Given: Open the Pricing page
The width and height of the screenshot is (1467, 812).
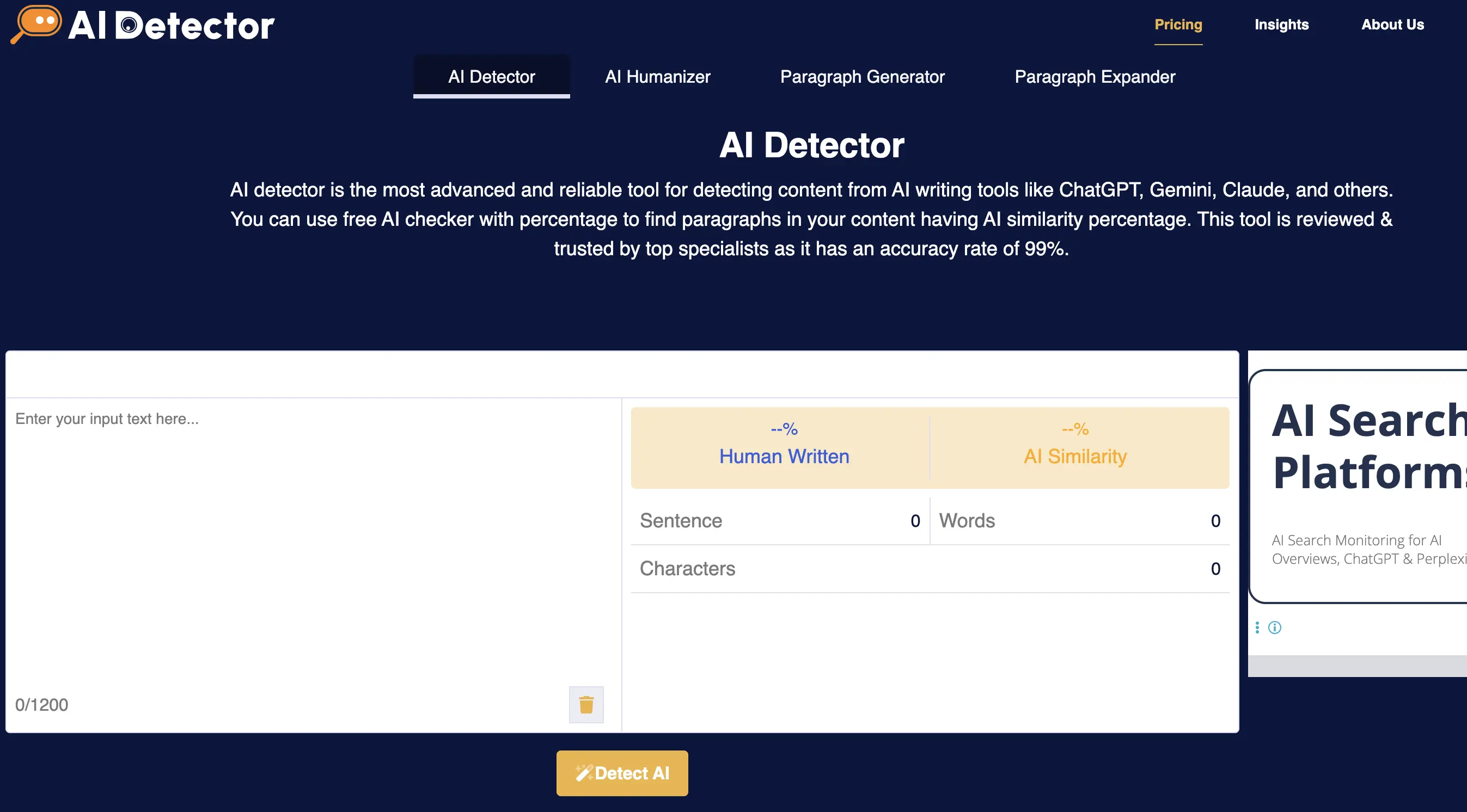Looking at the screenshot, I should click(x=1178, y=24).
